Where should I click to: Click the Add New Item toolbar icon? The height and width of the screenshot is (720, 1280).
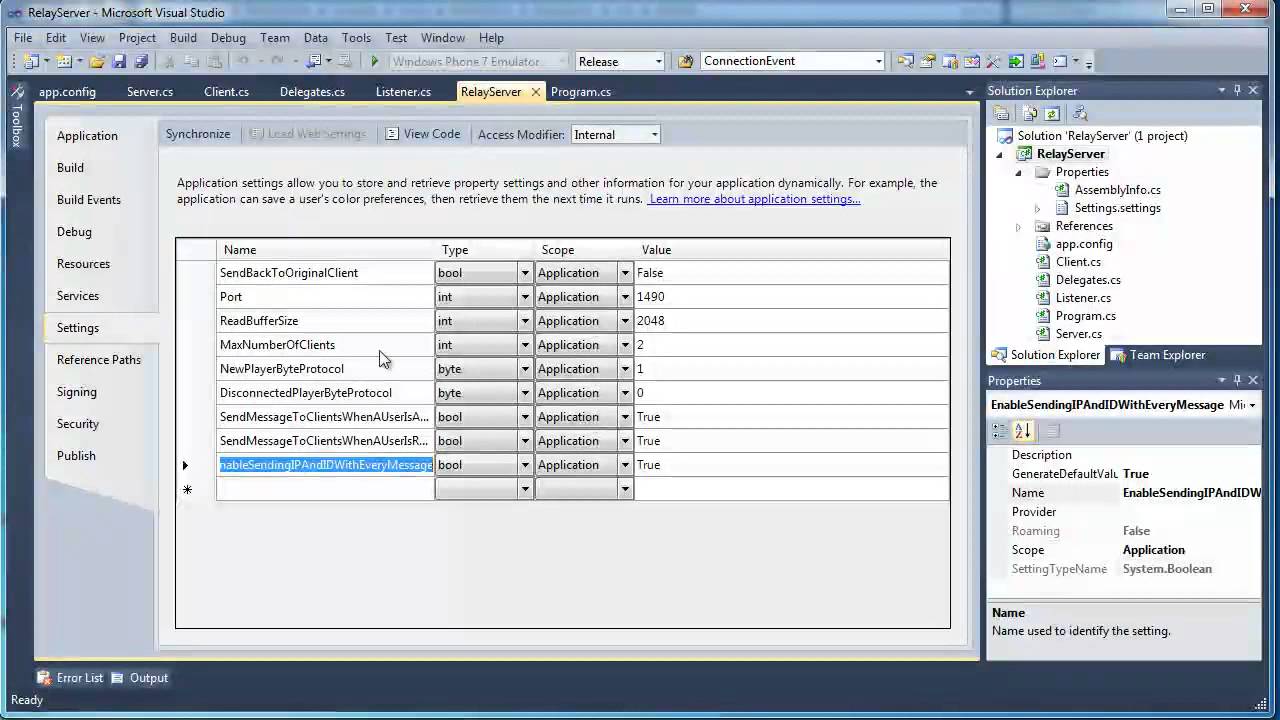64,61
